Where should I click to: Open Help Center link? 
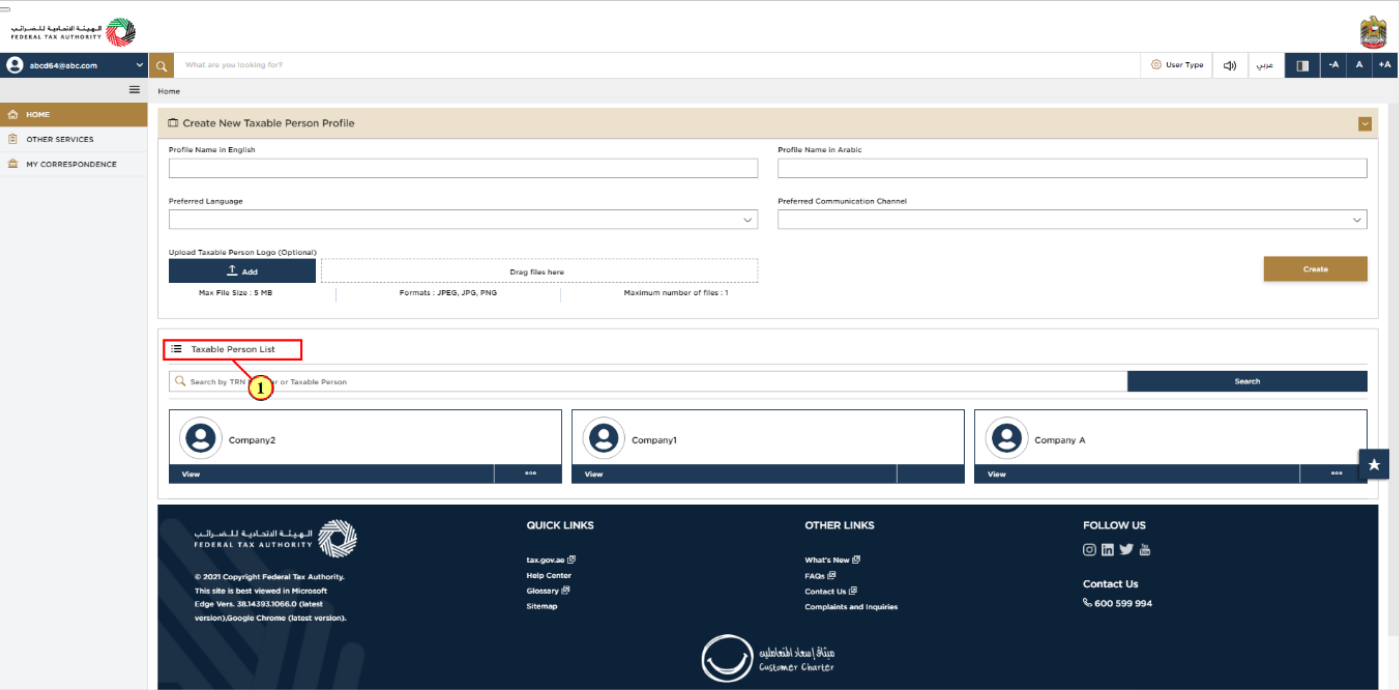[549, 575]
